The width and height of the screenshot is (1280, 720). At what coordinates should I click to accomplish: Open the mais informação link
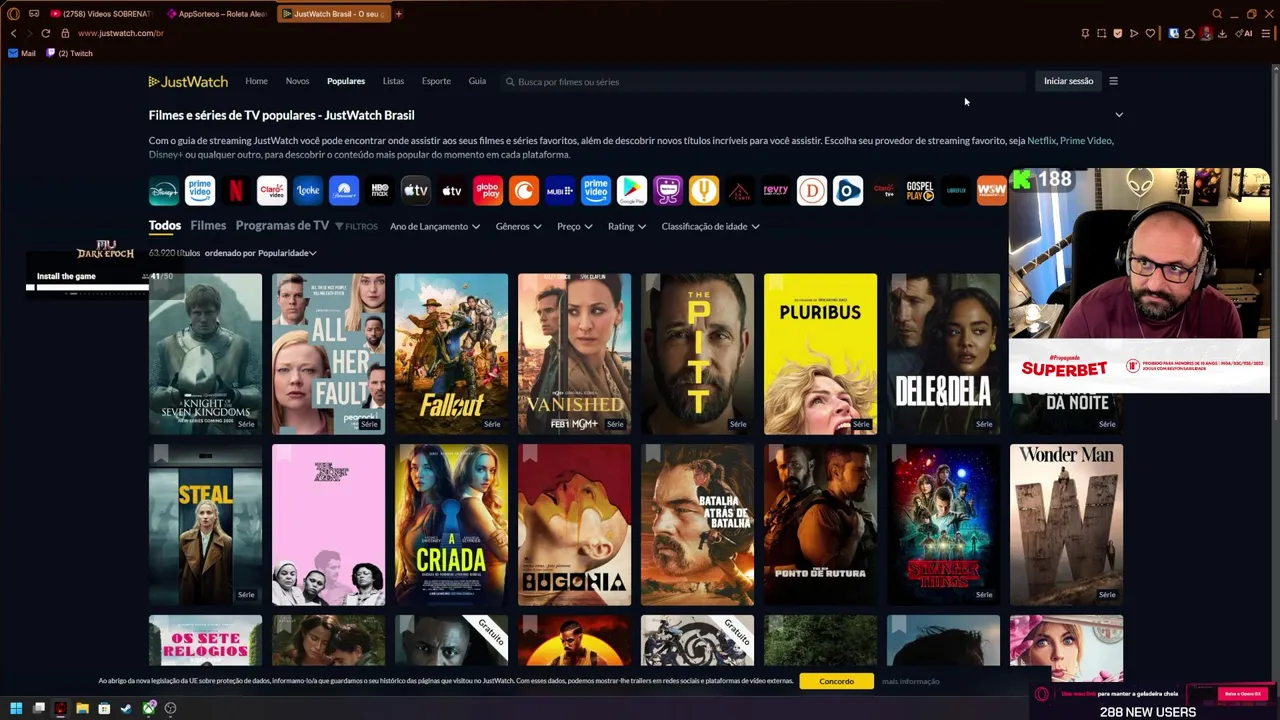click(911, 681)
